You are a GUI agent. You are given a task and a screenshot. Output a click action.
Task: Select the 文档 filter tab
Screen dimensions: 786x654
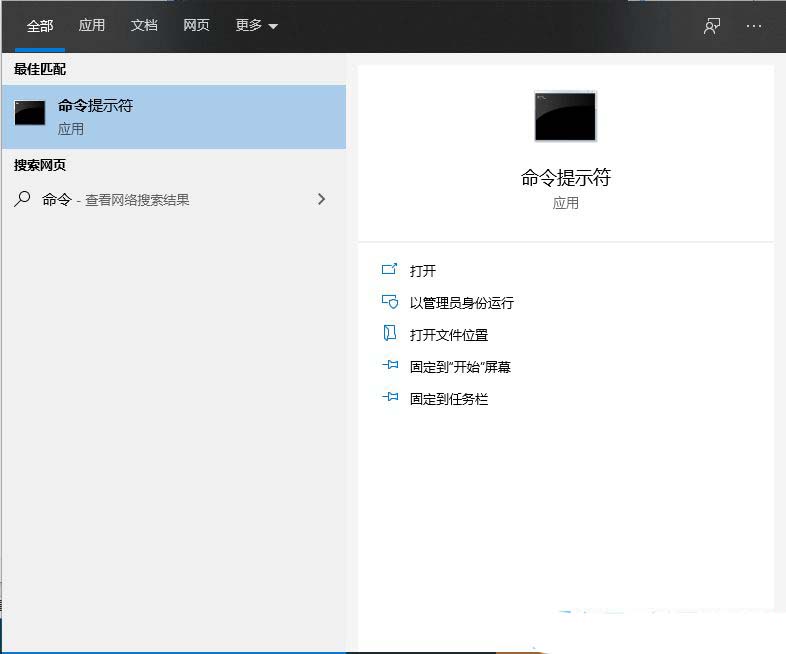coord(144,26)
